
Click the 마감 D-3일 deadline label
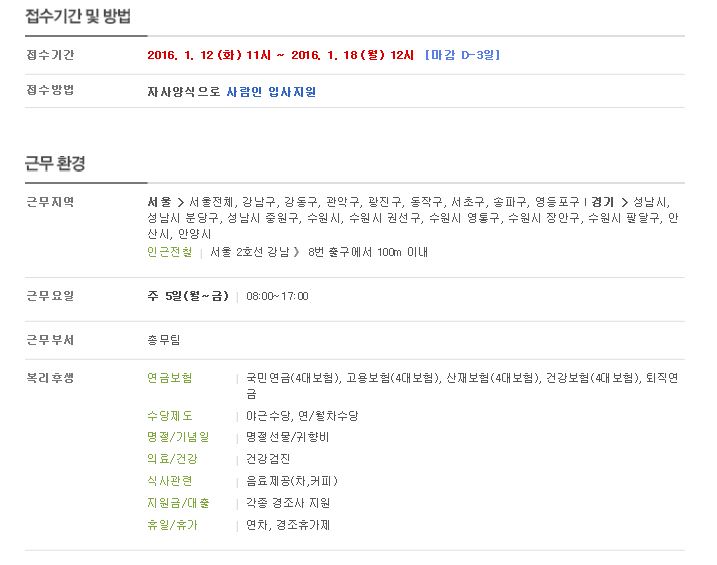pos(462,55)
